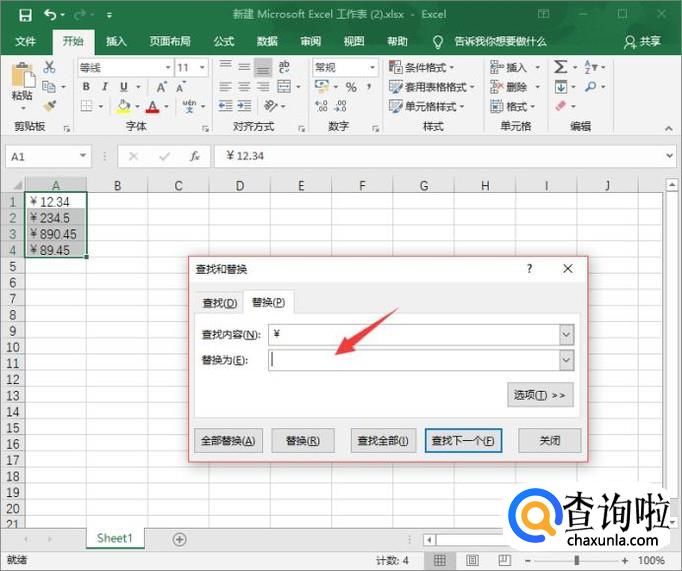Click the Replace with input field
Image resolution: width=682 pixels, height=571 pixels.
coord(414,360)
